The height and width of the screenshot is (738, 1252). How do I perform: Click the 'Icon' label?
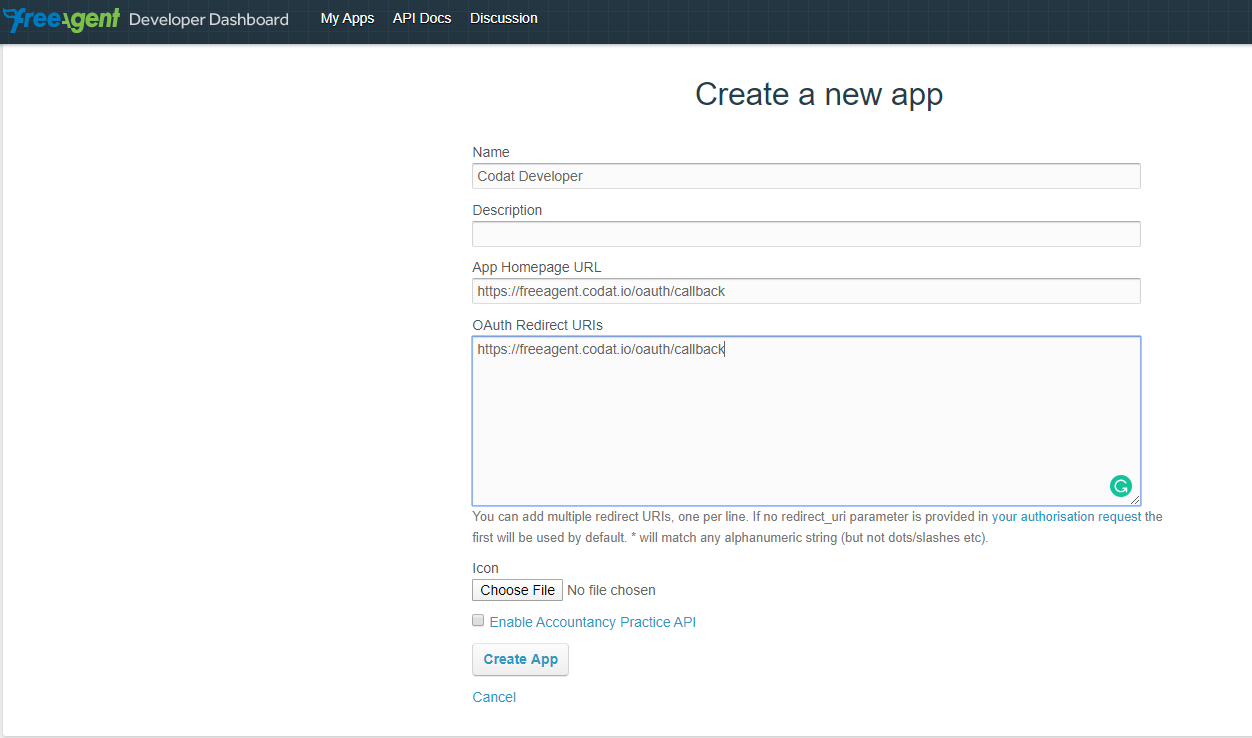pos(485,568)
